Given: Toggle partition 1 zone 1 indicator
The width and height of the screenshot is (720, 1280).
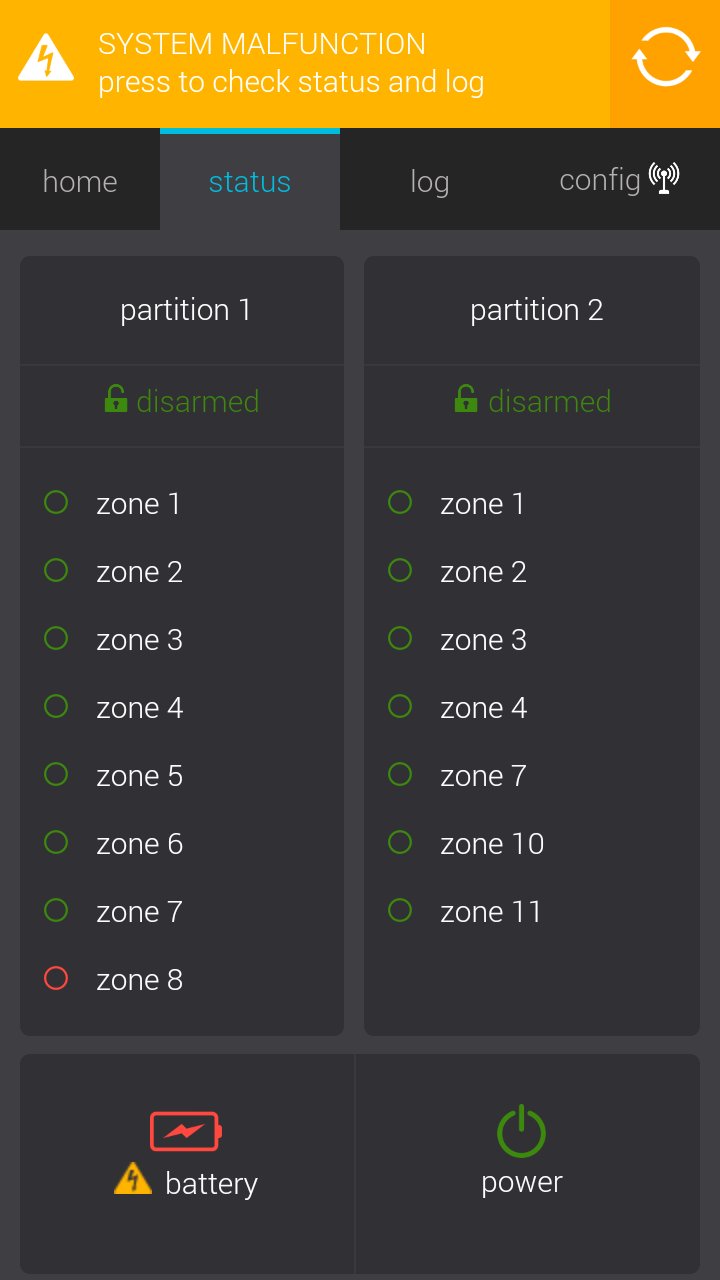Looking at the screenshot, I should [56, 502].
